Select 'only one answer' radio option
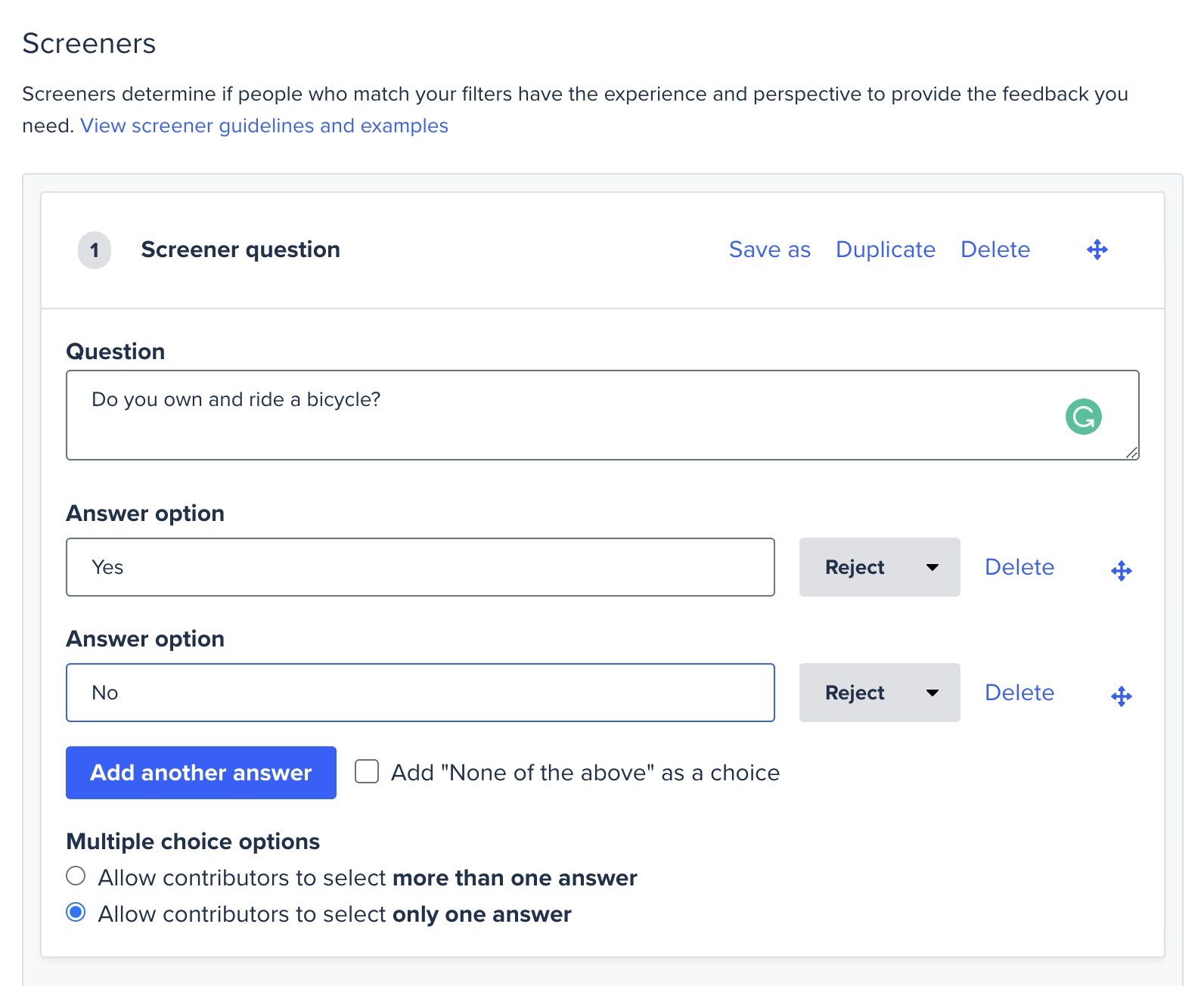Image resolution: width=1204 pixels, height=986 pixels. 76,913
